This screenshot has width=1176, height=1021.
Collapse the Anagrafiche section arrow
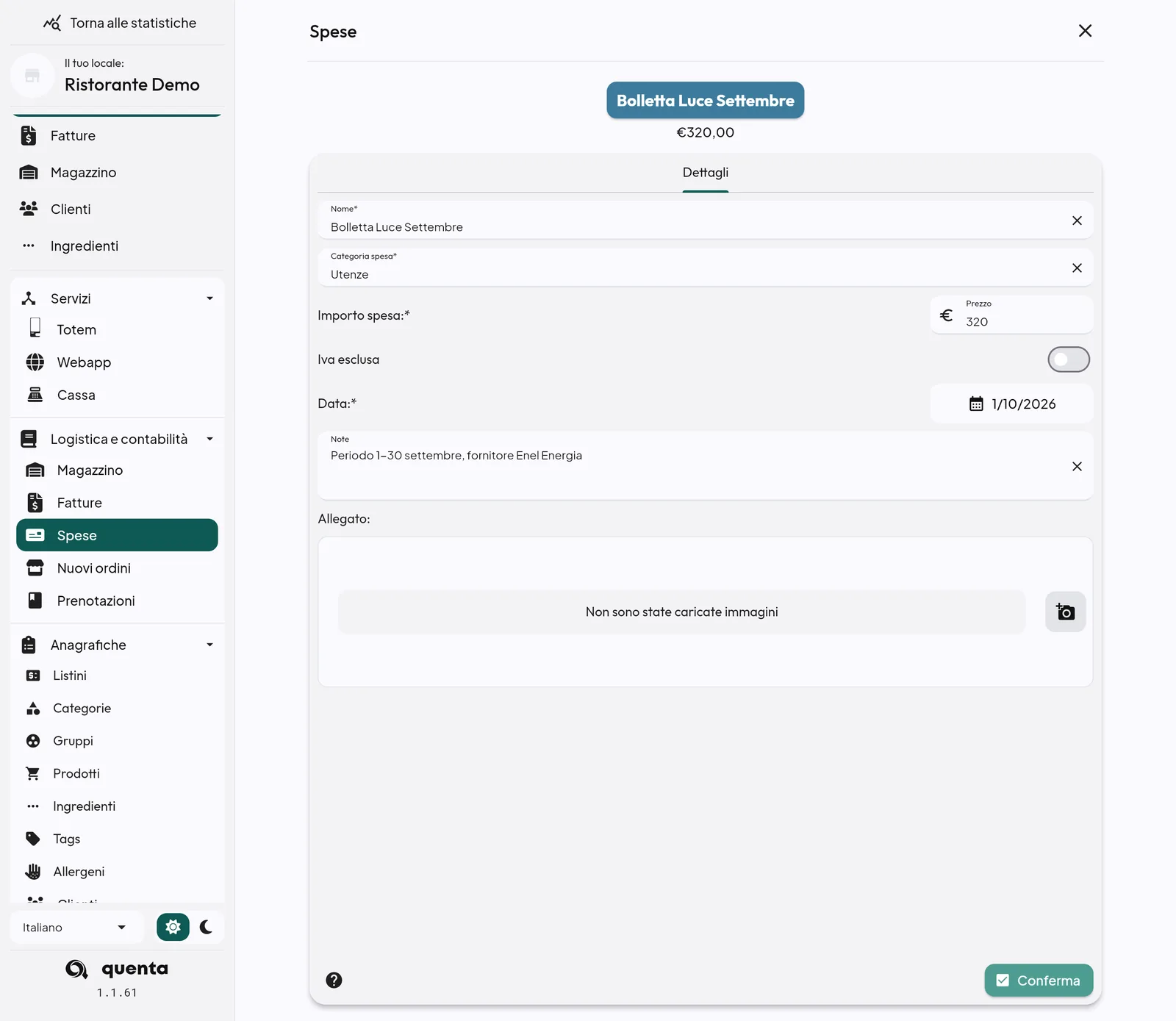pyautogui.click(x=209, y=645)
